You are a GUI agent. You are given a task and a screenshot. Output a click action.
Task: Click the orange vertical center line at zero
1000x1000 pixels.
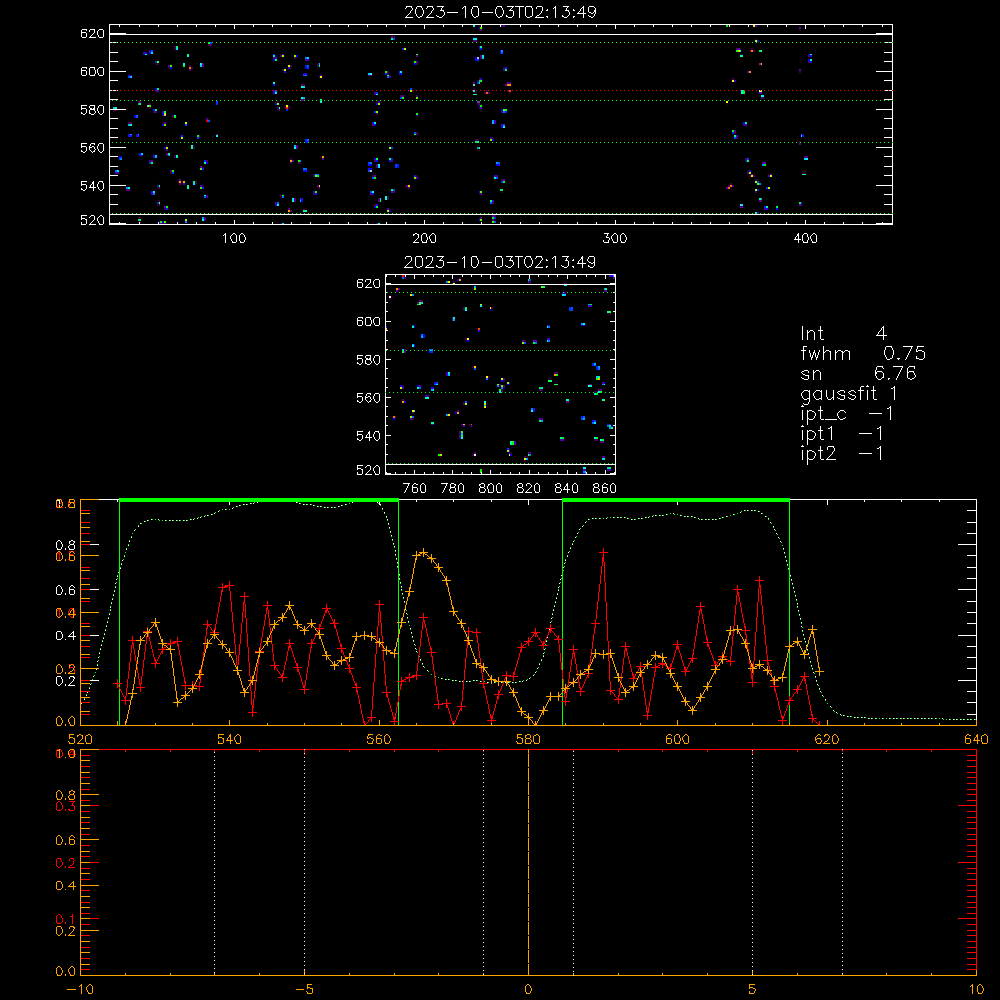528,862
